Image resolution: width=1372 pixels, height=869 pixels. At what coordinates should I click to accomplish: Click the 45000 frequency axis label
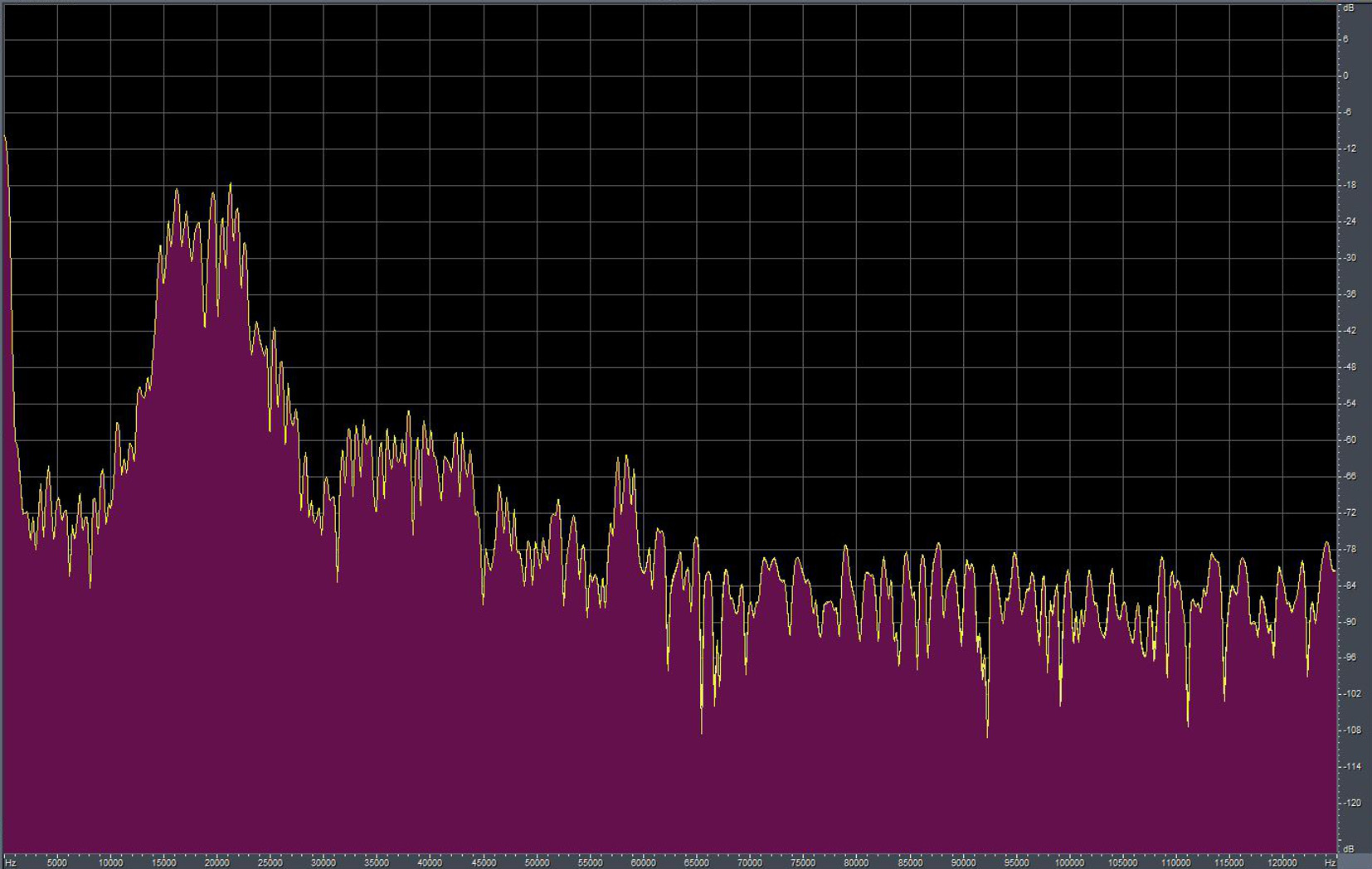tap(484, 863)
